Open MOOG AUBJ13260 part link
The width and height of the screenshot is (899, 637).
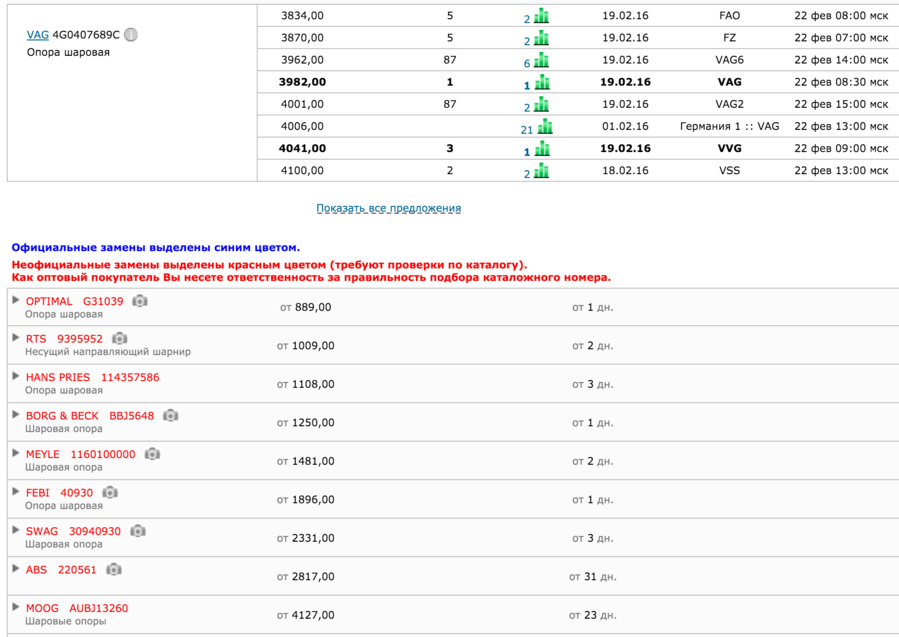(x=77, y=608)
